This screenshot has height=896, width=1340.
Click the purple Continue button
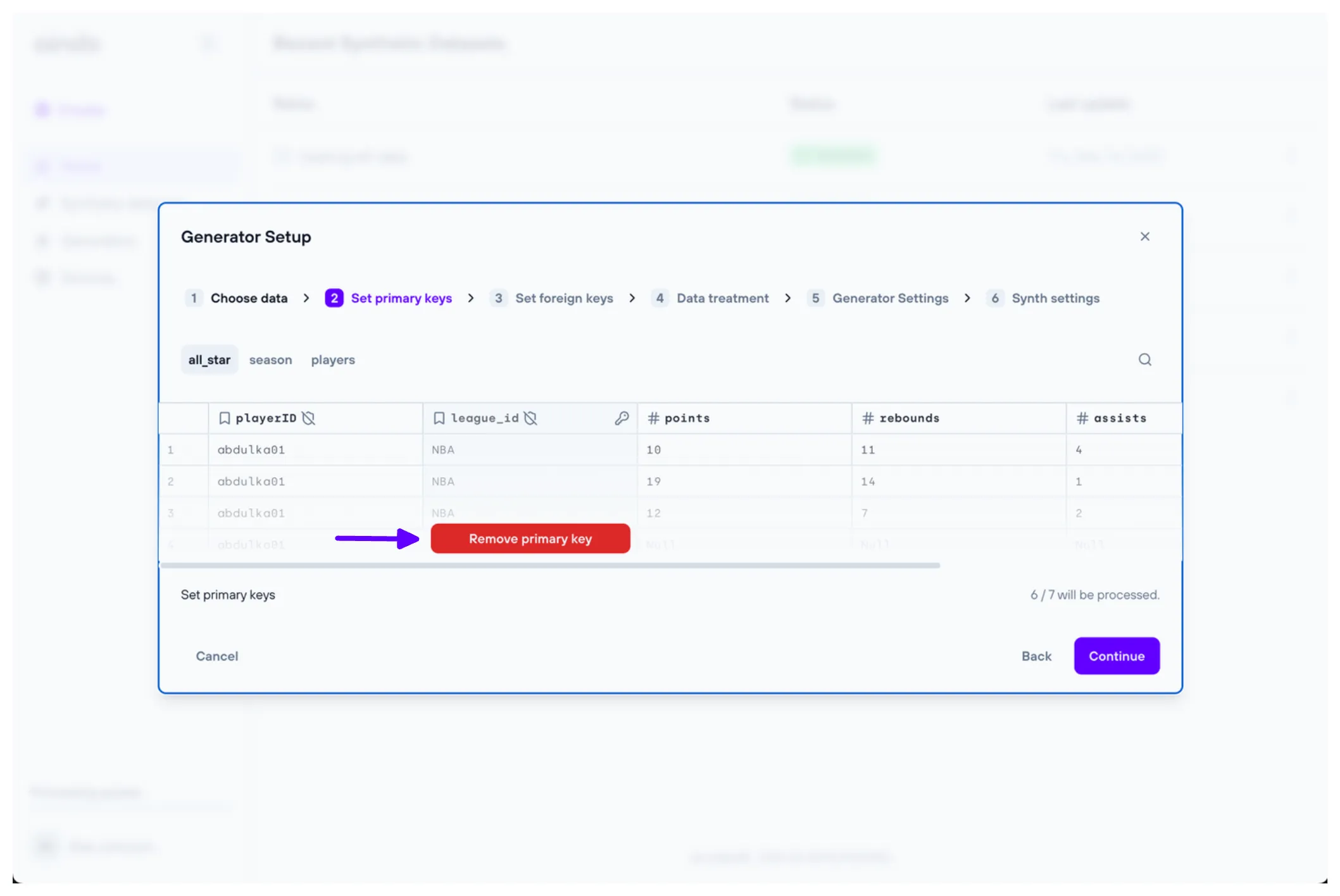[1116, 656]
